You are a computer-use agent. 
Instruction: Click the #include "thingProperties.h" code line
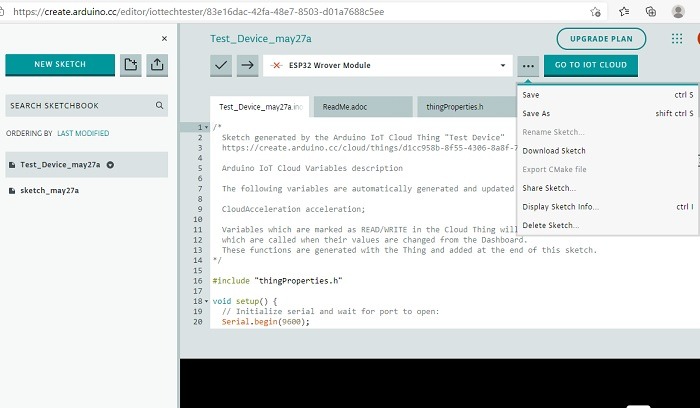(277, 281)
